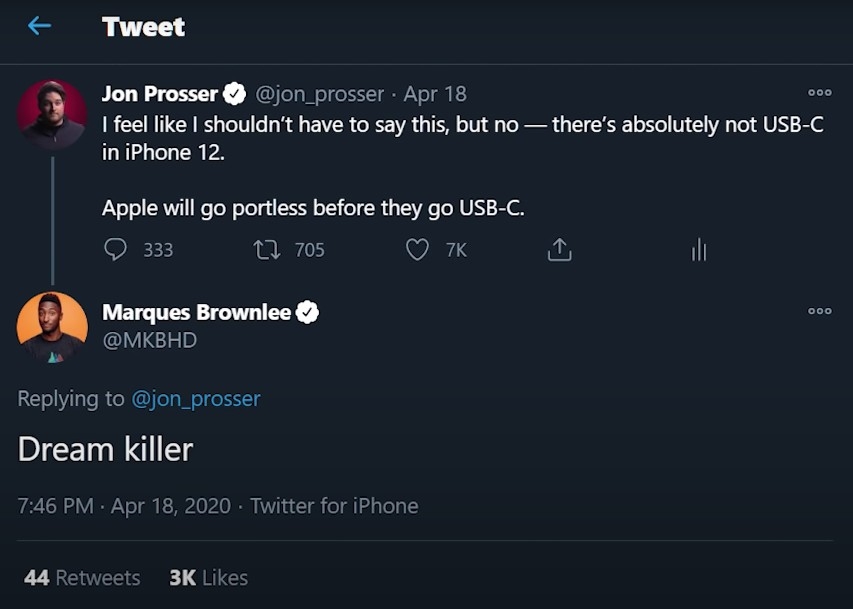
Task: Click the Dream killer tweet text
Action: (x=104, y=449)
